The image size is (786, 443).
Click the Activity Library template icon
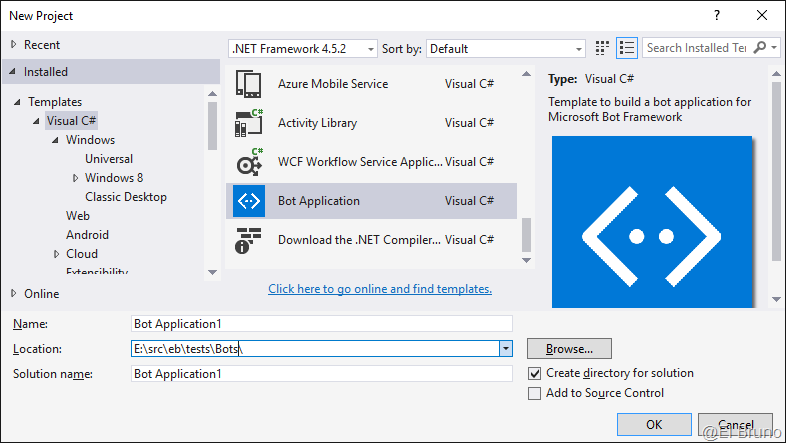247,123
